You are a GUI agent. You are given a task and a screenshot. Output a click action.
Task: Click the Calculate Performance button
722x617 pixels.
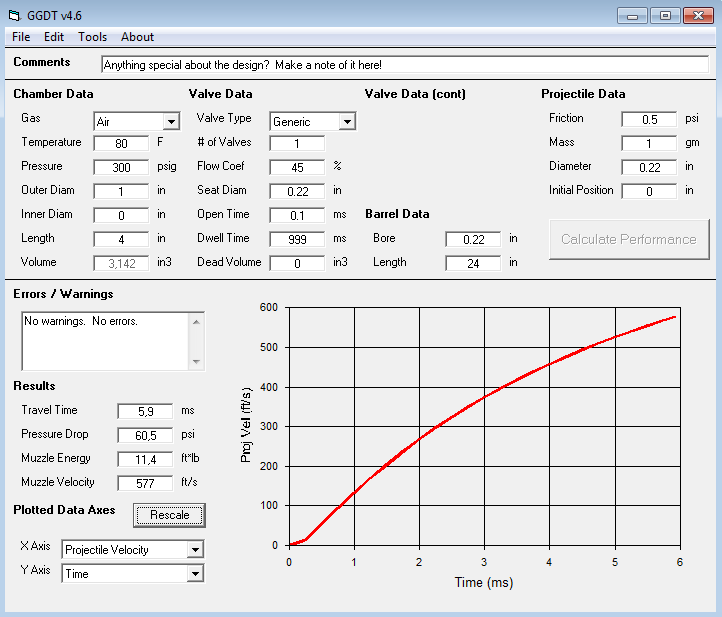628,239
